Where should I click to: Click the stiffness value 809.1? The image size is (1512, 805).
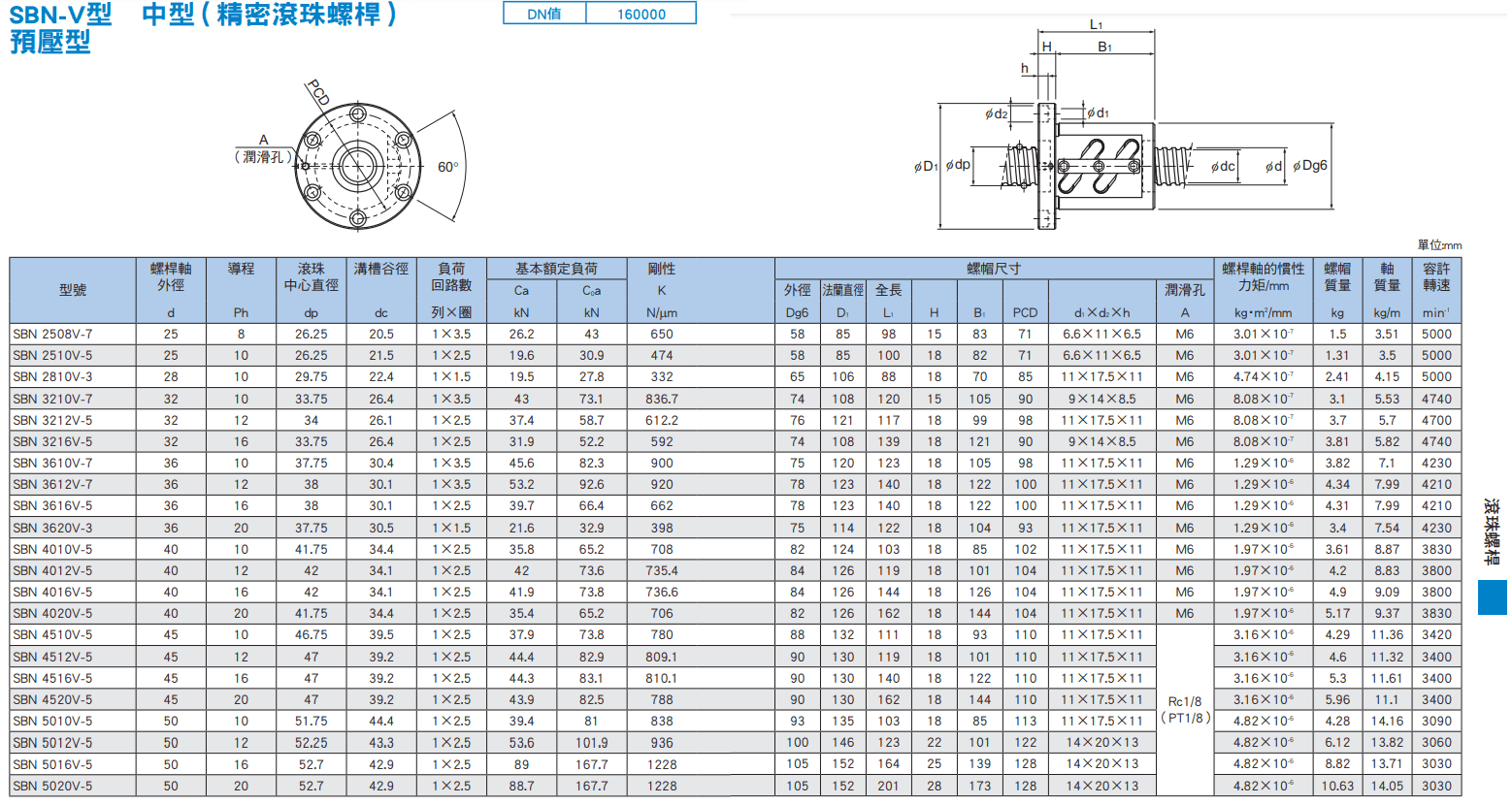click(x=662, y=657)
